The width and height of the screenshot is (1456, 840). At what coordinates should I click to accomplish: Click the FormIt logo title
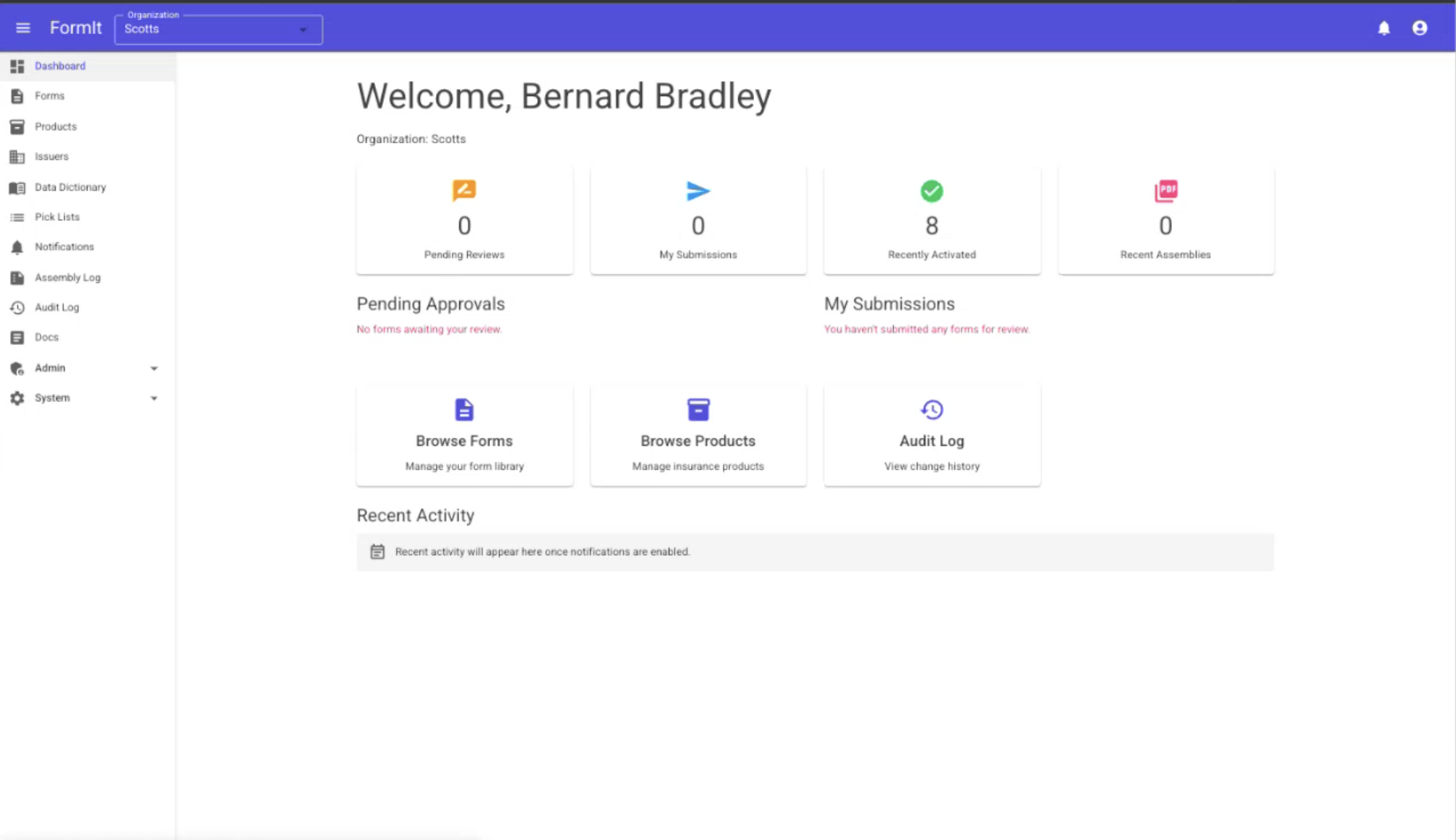(76, 28)
